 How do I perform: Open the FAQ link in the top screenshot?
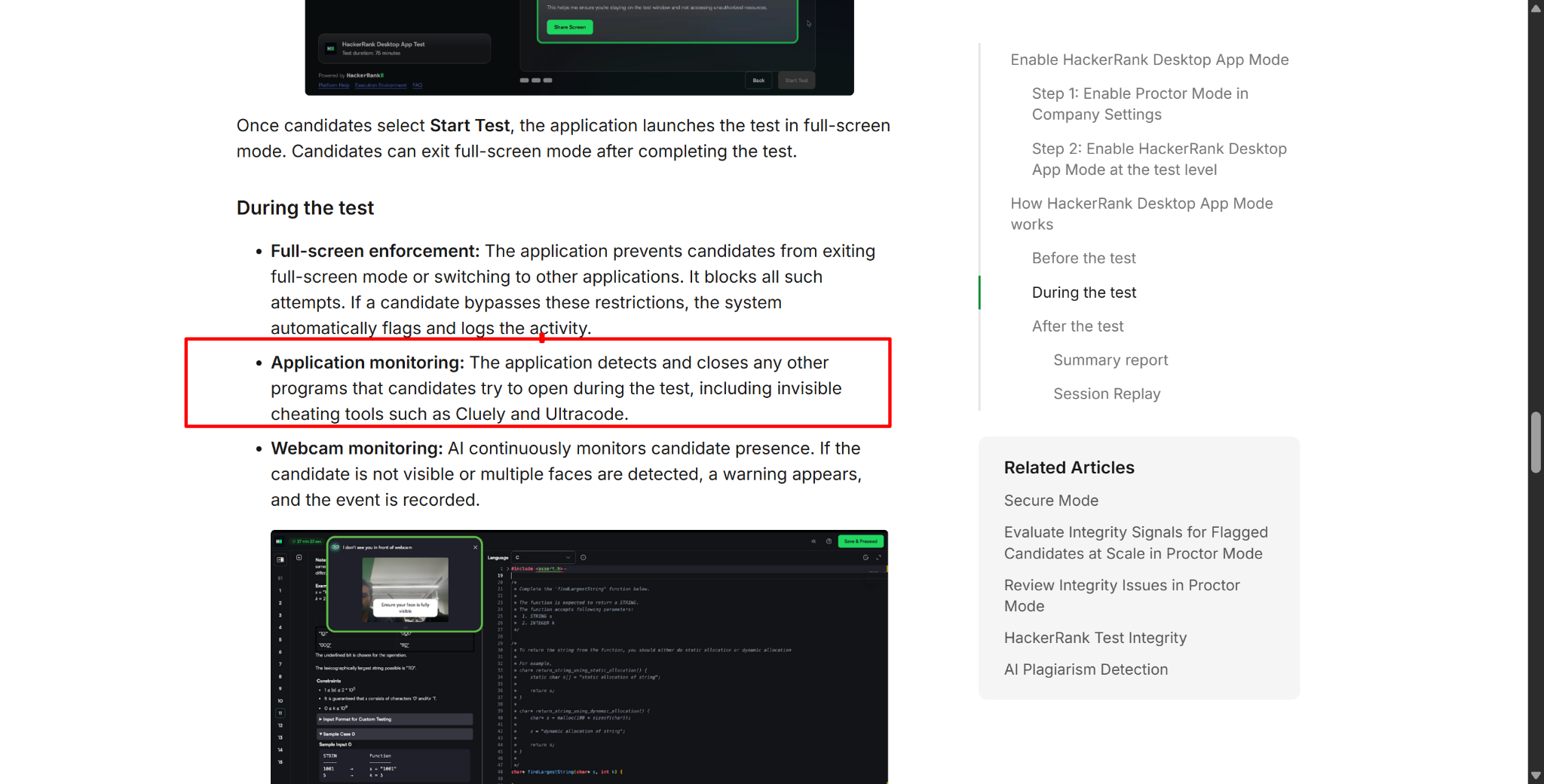click(x=417, y=85)
